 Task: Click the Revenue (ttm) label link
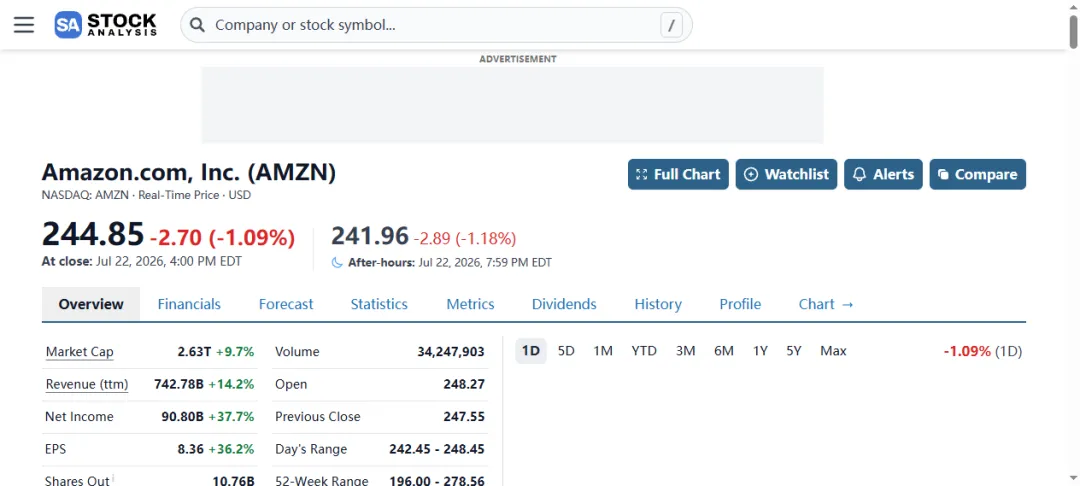tap(87, 384)
